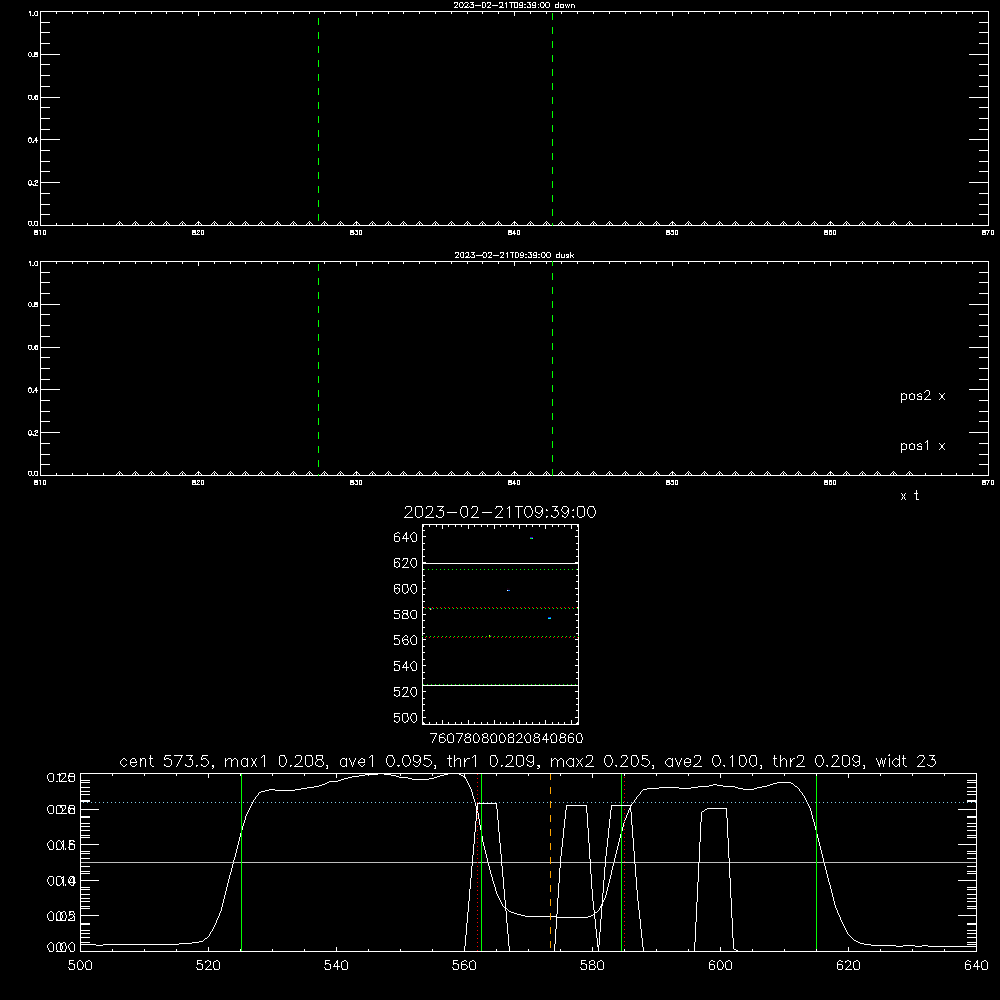Click the 580 tick label on bottom plot x-axis
This screenshot has height=1000, width=1000.
pos(592,966)
